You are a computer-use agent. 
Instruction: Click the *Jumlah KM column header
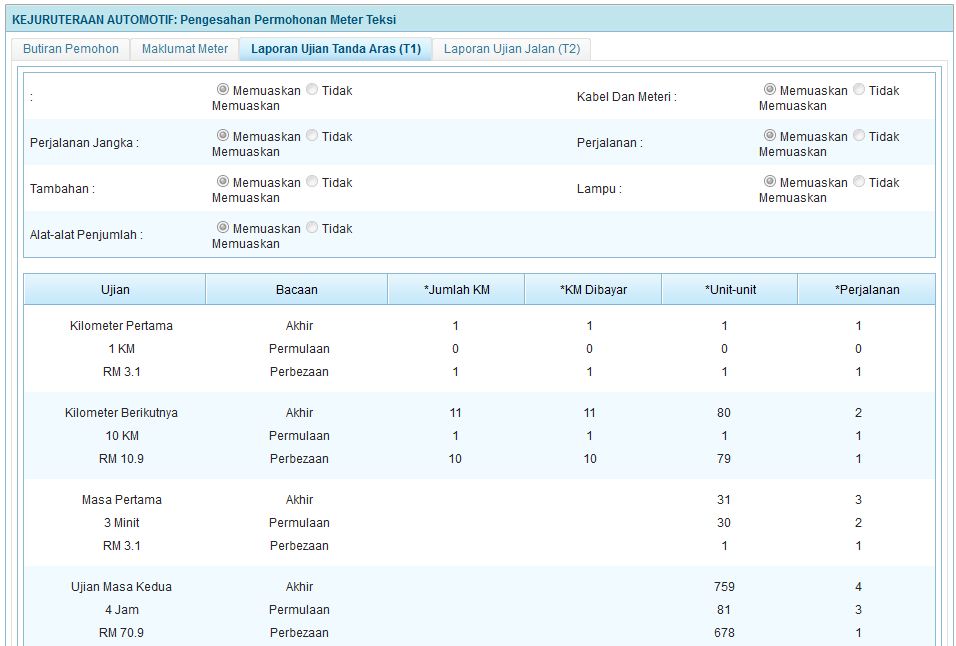(x=456, y=289)
